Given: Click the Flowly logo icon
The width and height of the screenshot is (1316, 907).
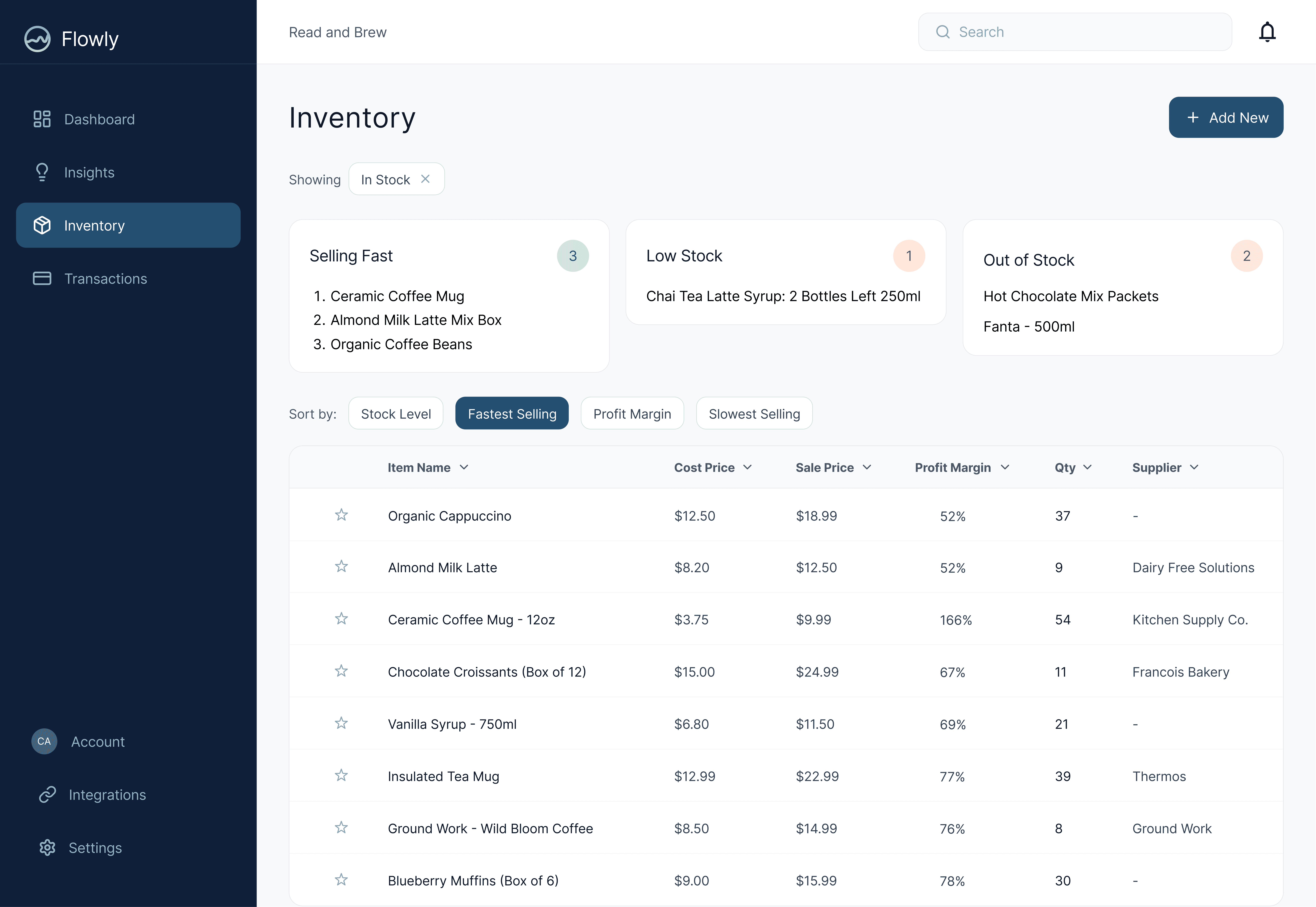Looking at the screenshot, I should pos(37,39).
